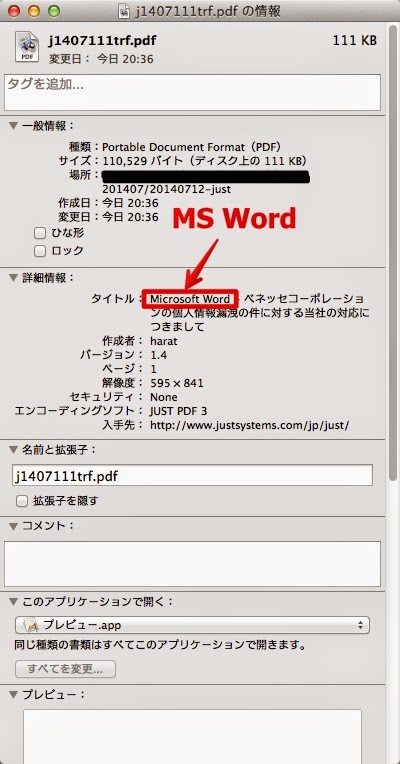Click the 201407/20140712-just location text
This screenshot has width=400, height=764.
coord(167,189)
